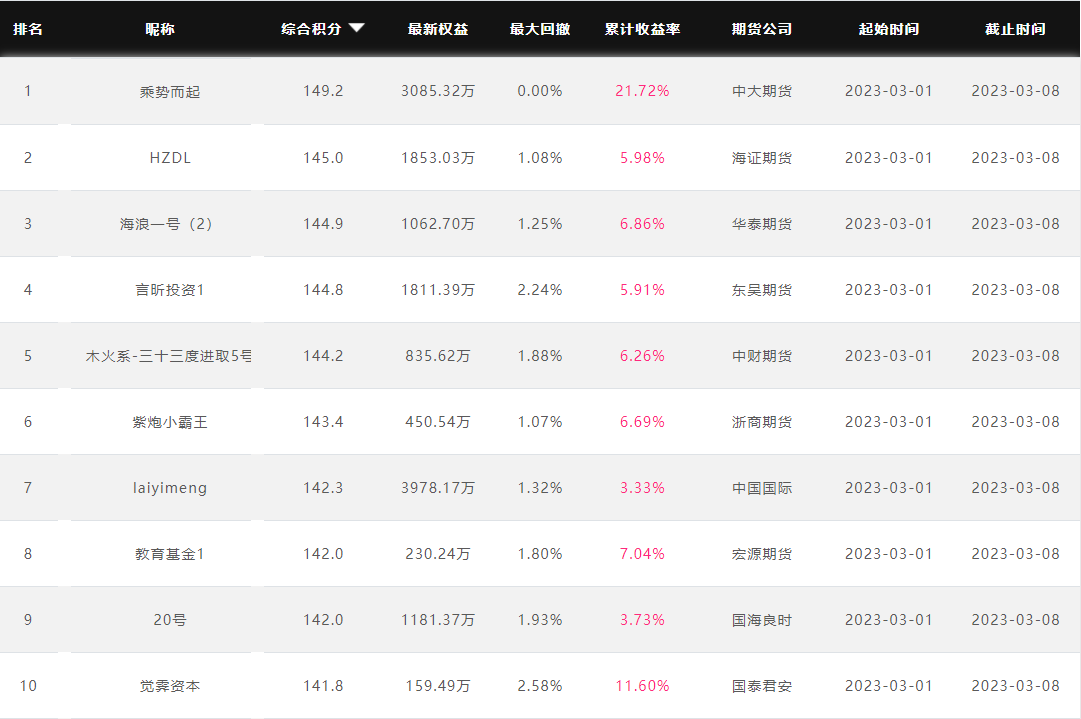Click cumulative return 5.98%

pyautogui.click(x=643, y=158)
